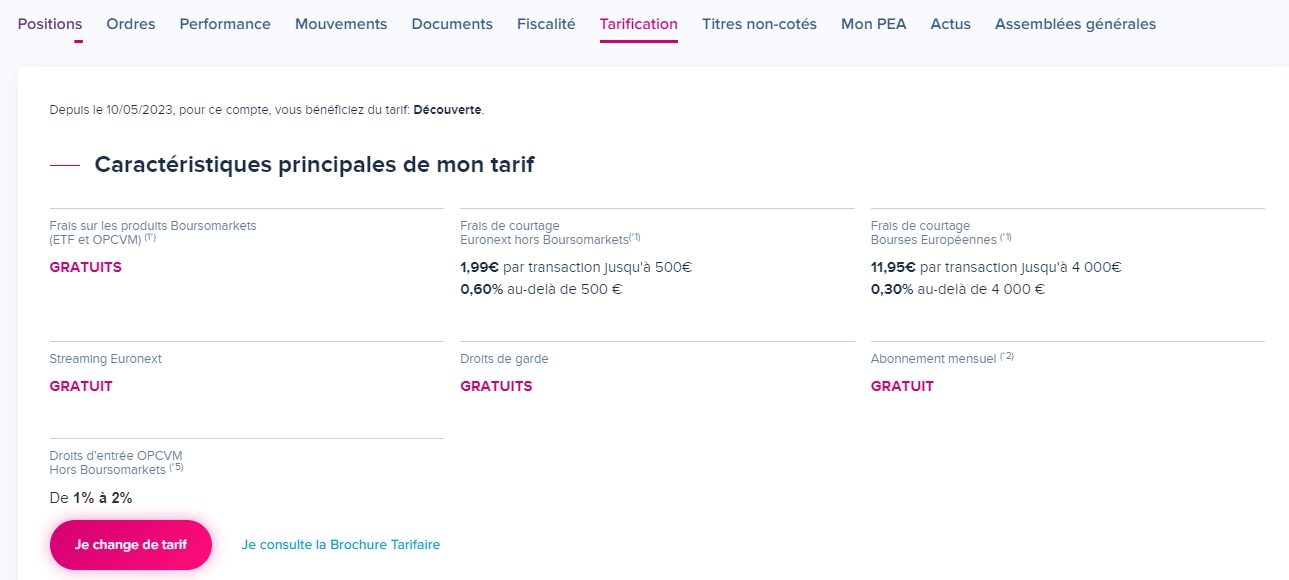1289x580 pixels.
Task: Select the 1,99€ Euronext brokerage fee text
Action: (x=479, y=267)
